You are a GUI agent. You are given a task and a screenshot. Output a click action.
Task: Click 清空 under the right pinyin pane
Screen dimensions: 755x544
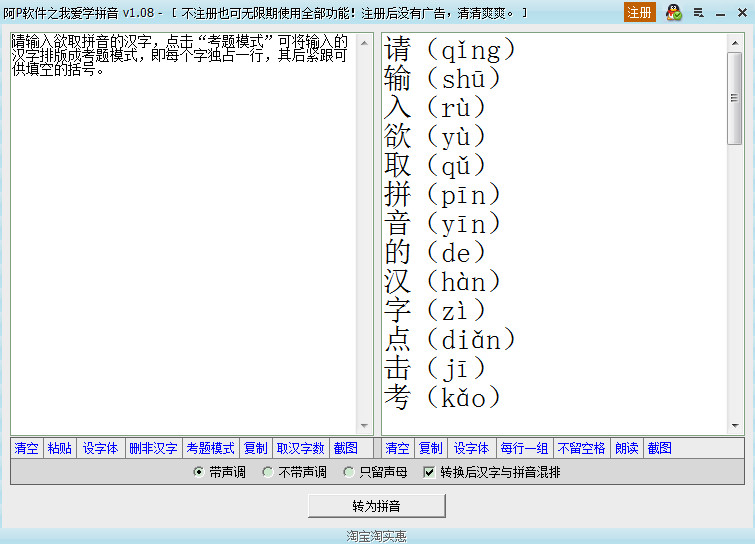click(398, 448)
